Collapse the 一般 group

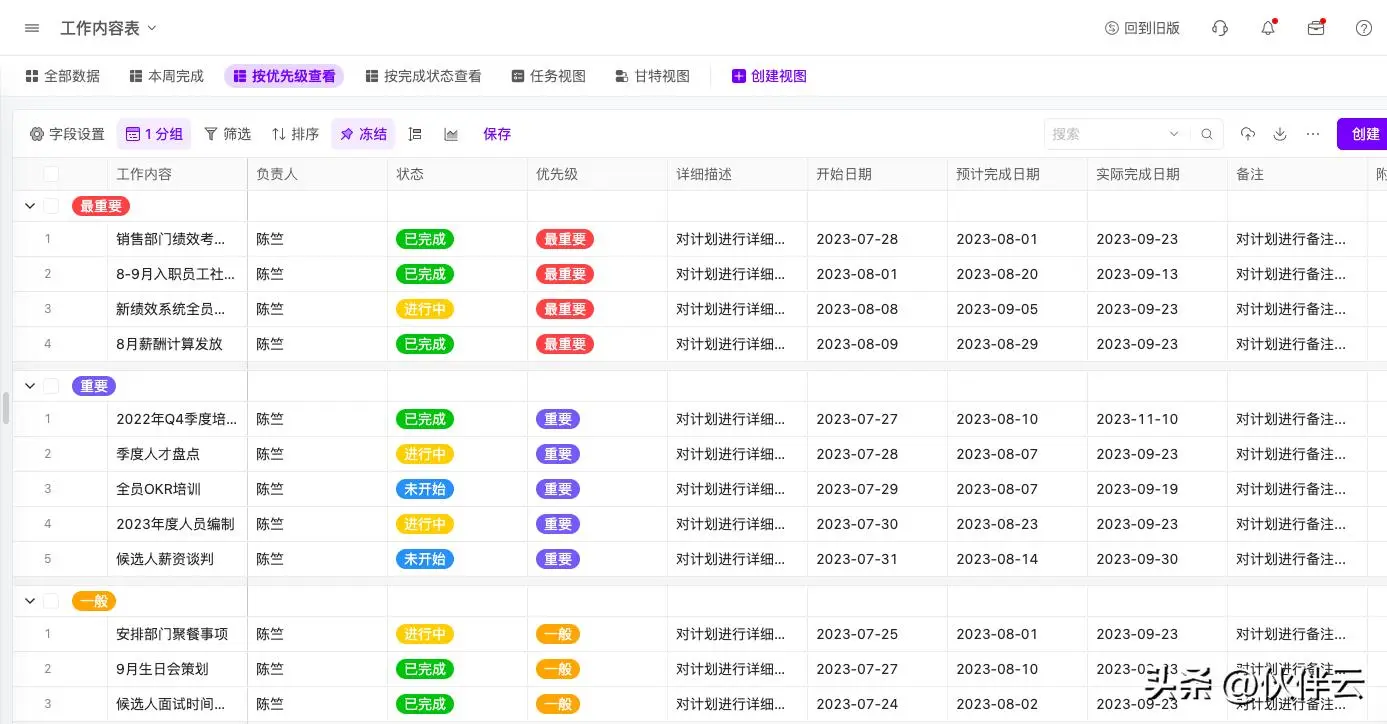click(29, 601)
